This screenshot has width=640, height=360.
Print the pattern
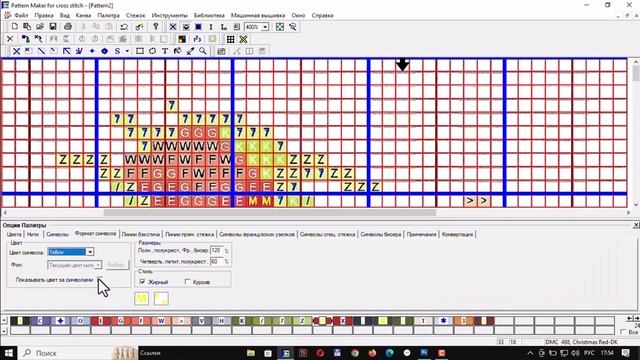pyautogui.click(x=68, y=27)
